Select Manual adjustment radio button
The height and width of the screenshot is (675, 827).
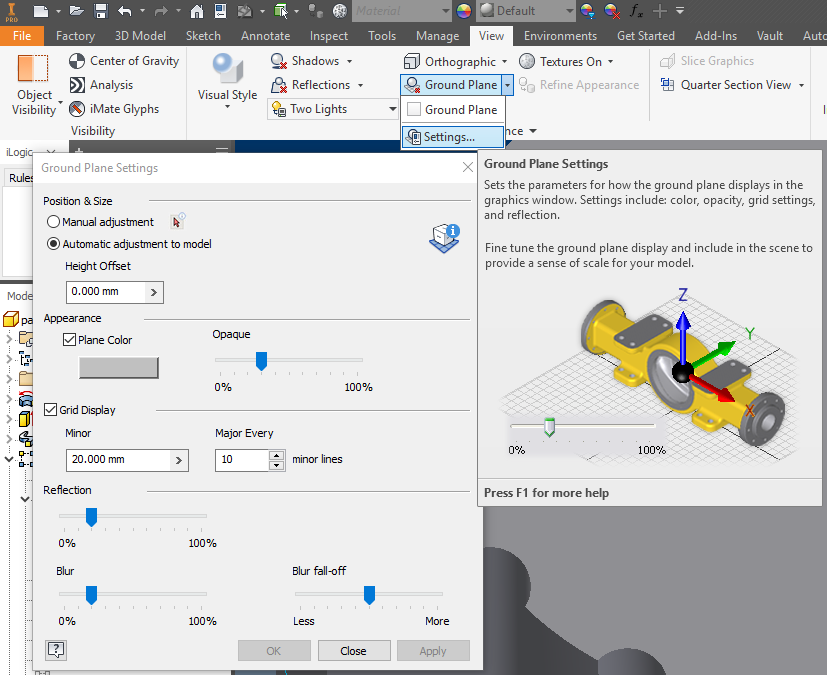pos(53,221)
